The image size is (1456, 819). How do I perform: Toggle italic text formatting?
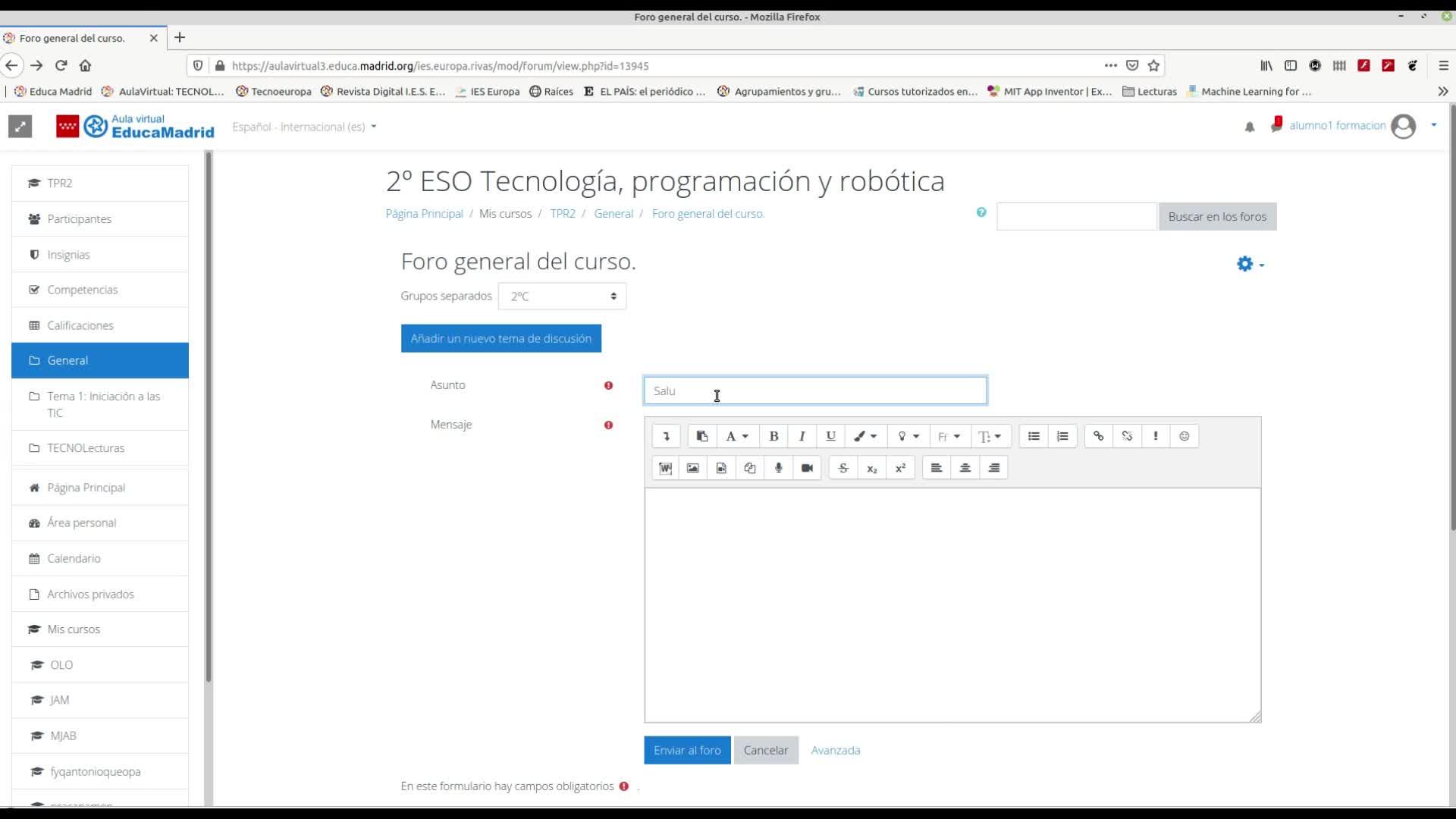click(802, 436)
